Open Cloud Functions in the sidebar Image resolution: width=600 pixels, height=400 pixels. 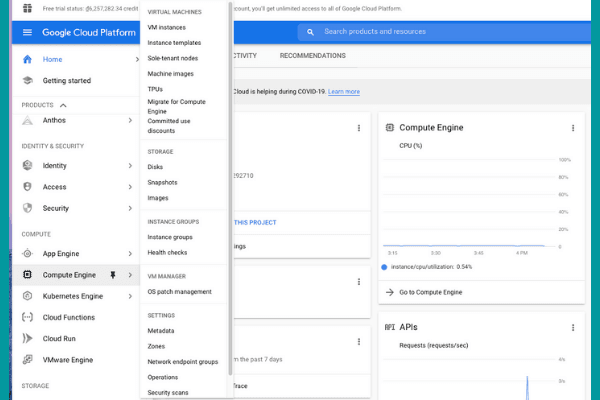(76, 317)
